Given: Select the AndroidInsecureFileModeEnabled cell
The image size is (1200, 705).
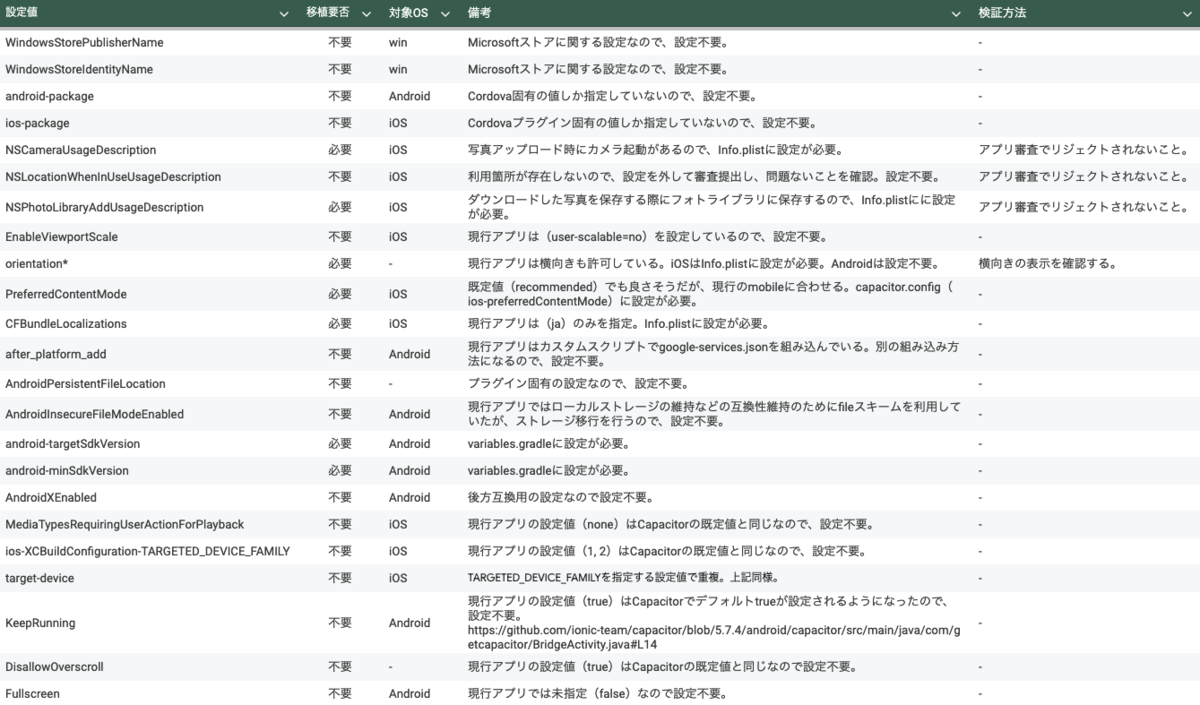Looking at the screenshot, I should point(95,414).
